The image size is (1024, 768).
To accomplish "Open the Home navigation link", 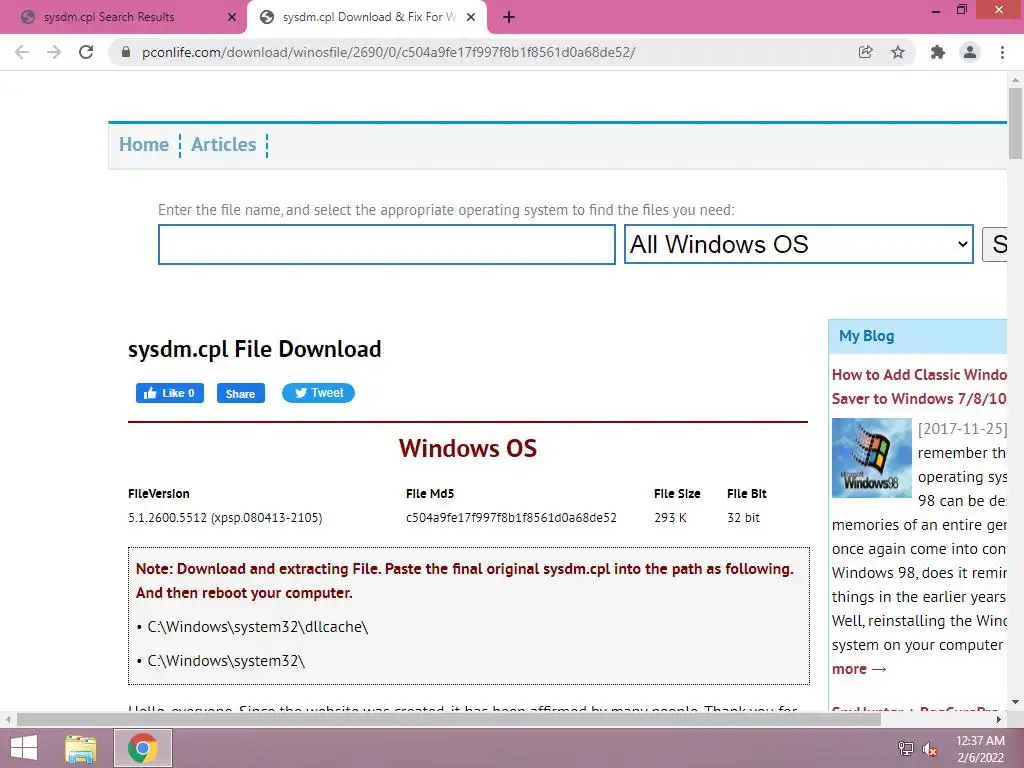I will click(x=144, y=144).
